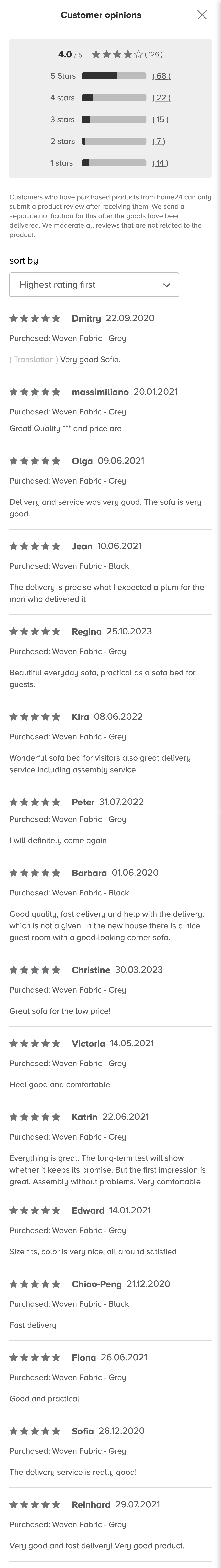Click star rating on Barbara's review

(x=35, y=873)
